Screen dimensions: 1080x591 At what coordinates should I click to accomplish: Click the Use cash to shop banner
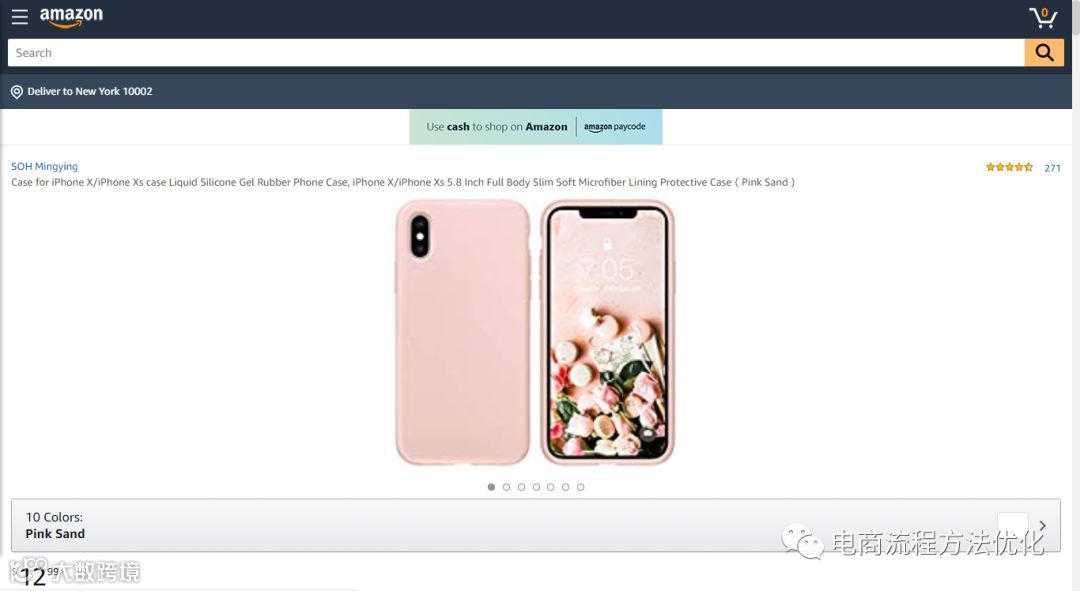[536, 127]
